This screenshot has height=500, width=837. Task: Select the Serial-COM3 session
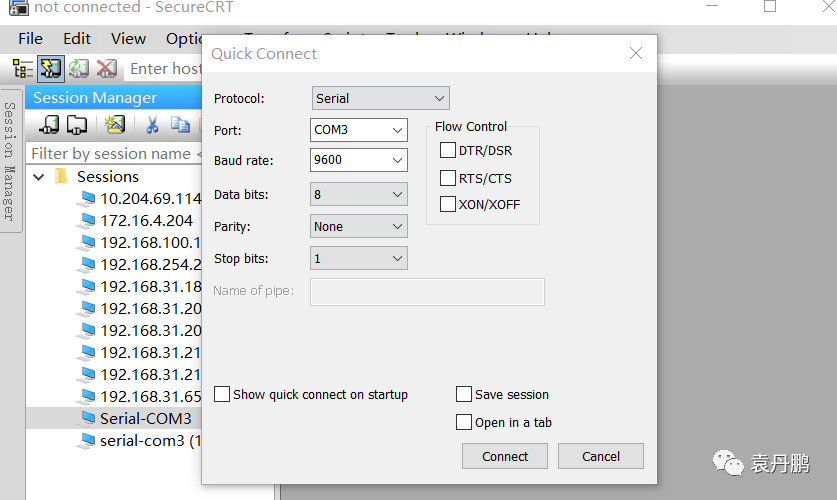(x=146, y=418)
